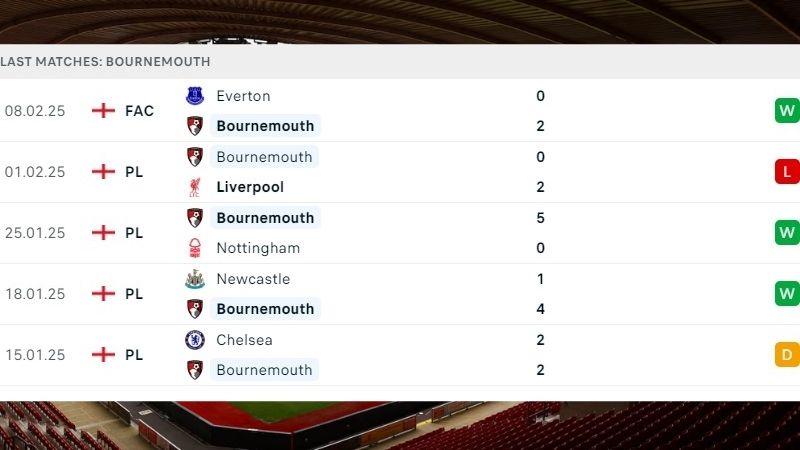
Task: Click the green W badge for Everton match
Action: point(787,111)
